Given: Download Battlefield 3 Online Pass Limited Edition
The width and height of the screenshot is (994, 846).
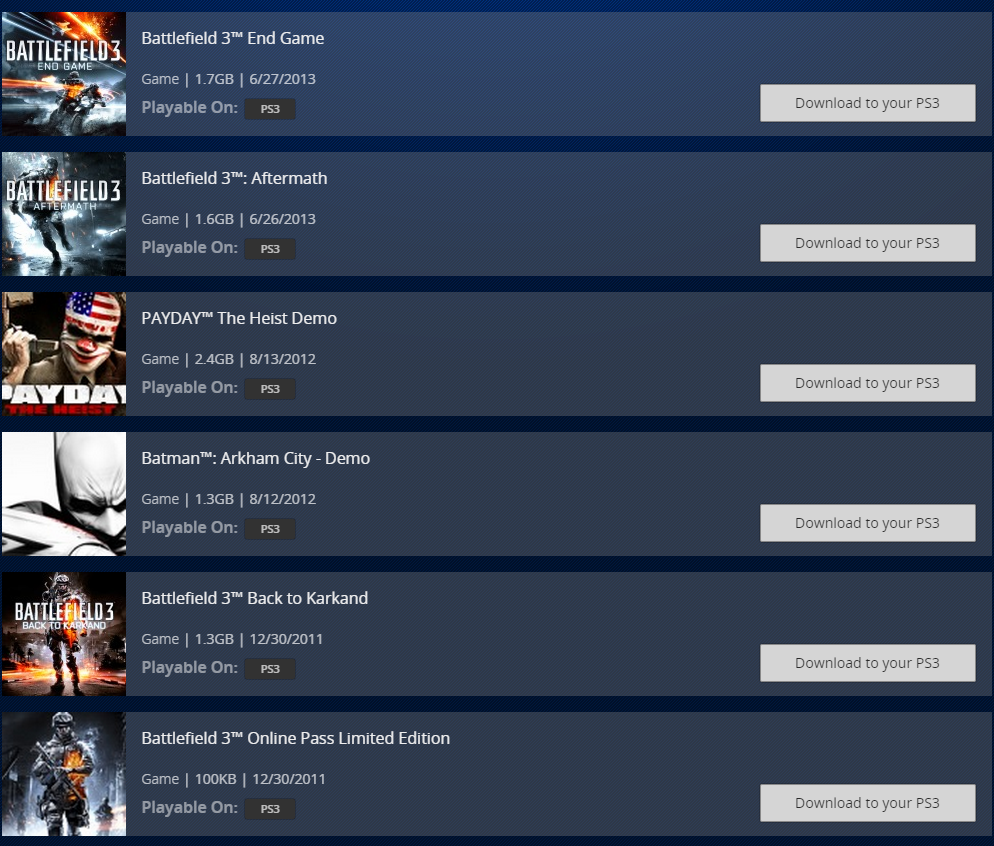Looking at the screenshot, I should [x=867, y=803].
